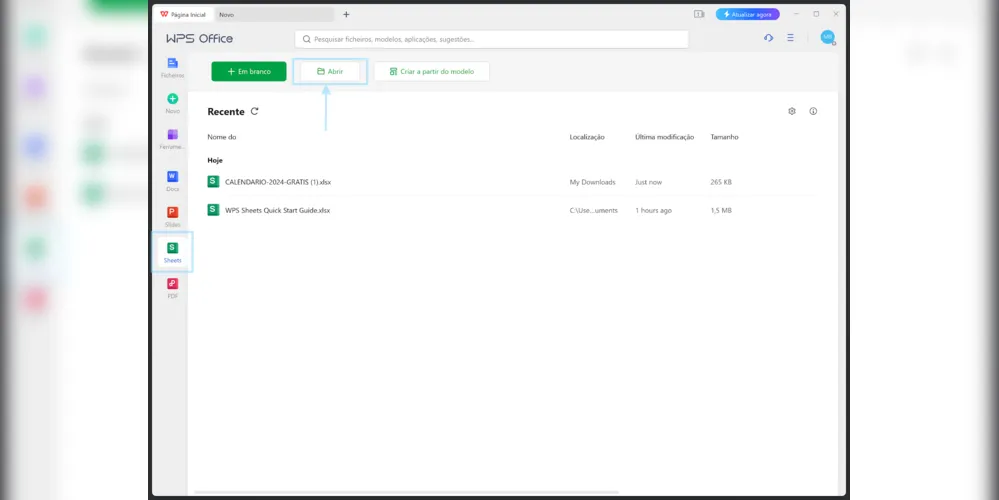This screenshot has width=999, height=500.
Task: Refresh the Recente list
Action: tap(255, 111)
